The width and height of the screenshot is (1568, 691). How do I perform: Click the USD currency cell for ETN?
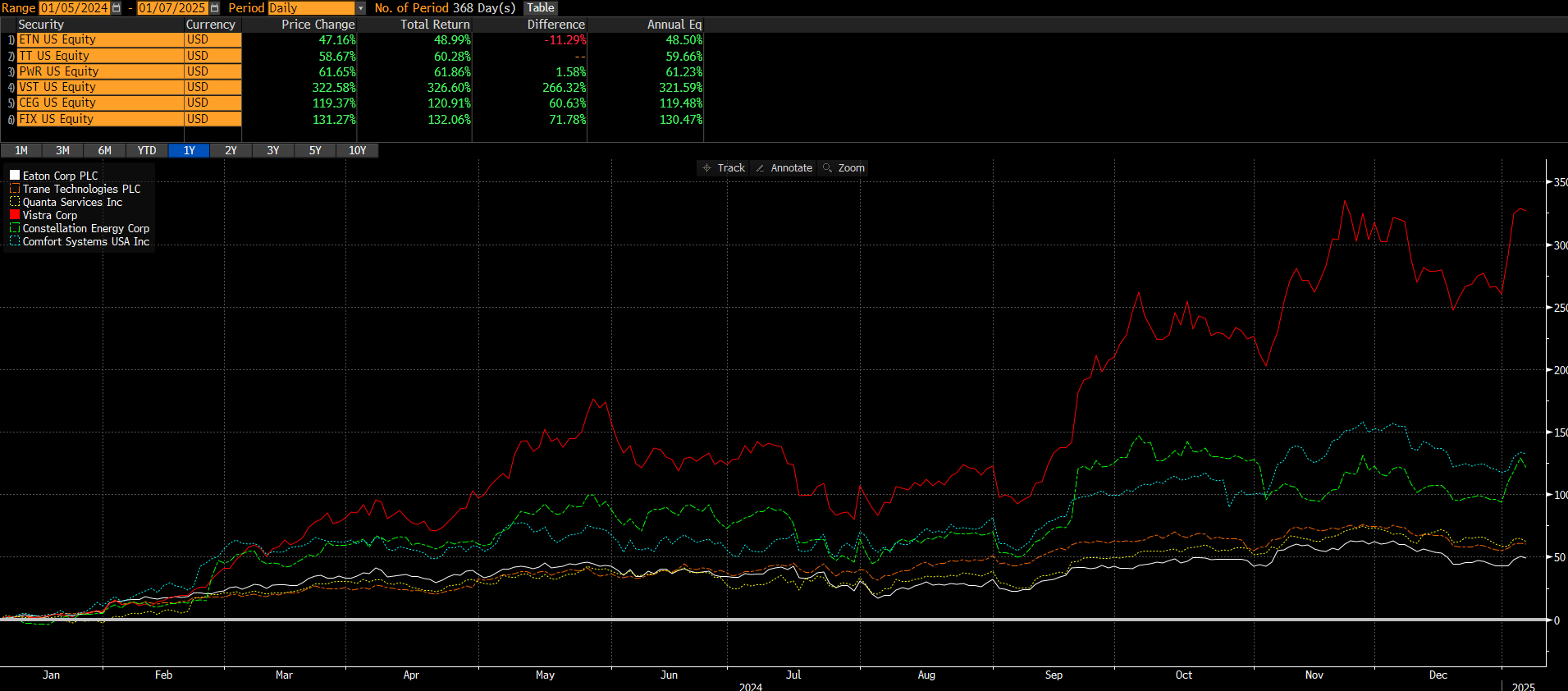click(213, 39)
